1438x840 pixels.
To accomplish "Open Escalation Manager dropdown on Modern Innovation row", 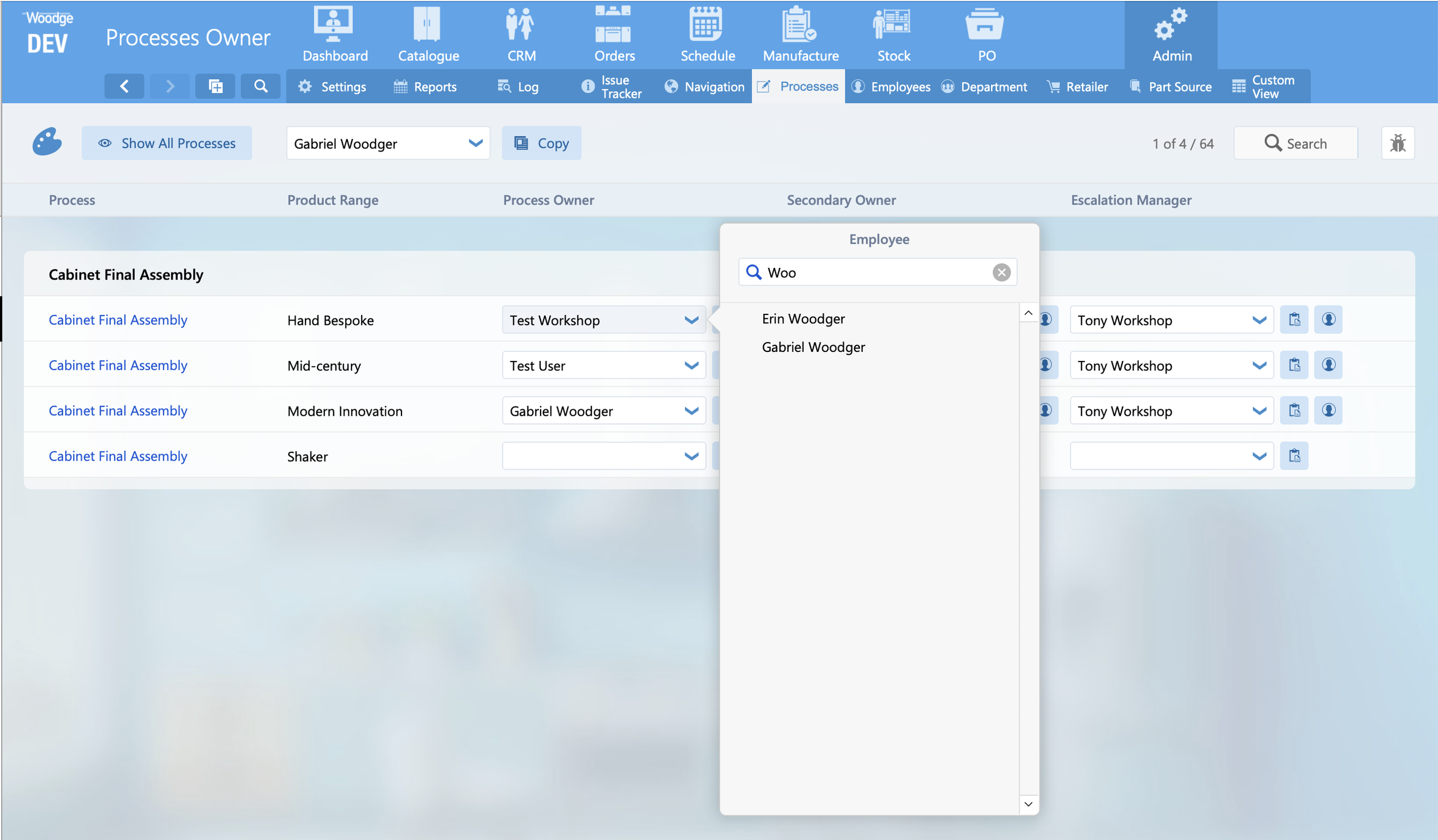I will (x=1259, y=411).
